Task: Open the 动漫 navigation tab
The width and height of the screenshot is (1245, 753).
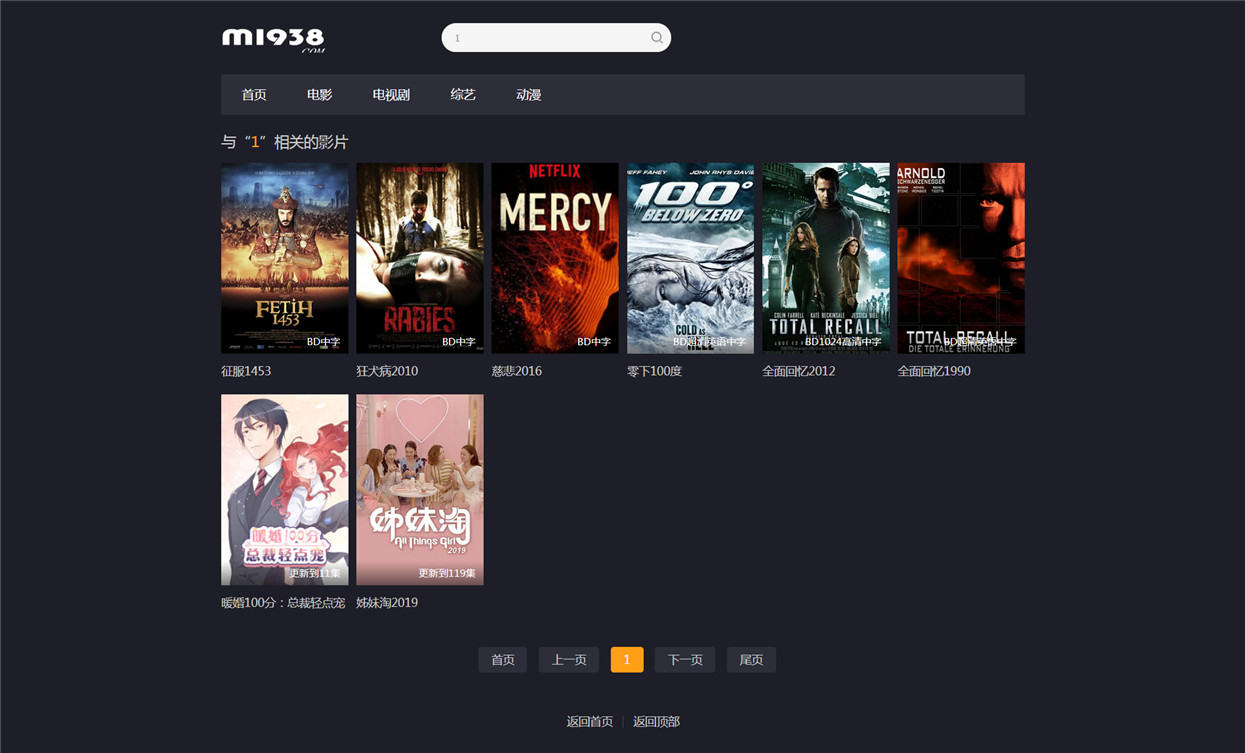Action: pos(529,95)
